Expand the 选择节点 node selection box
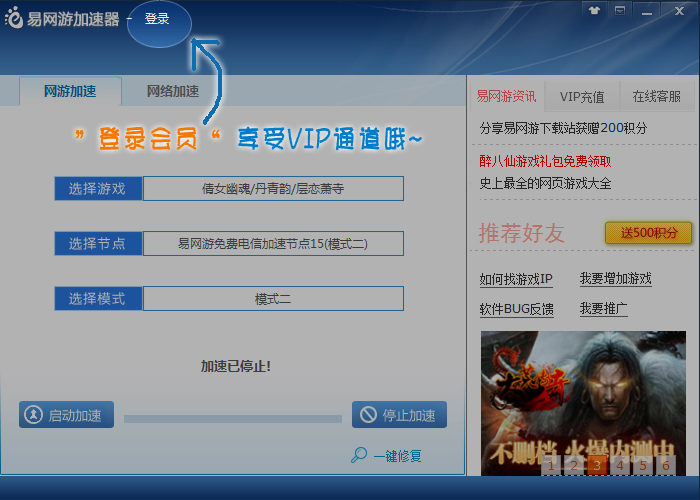700x500 pixels. click(273, 243)
